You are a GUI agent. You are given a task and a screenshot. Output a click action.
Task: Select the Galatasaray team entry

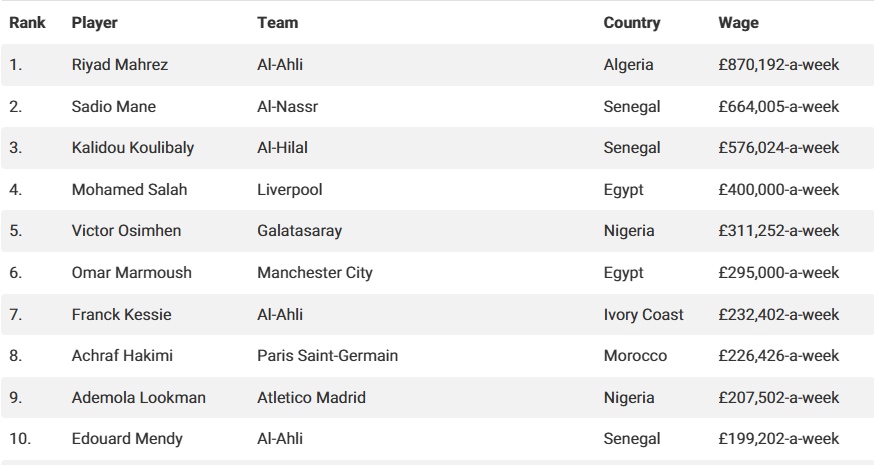point(299,231)
